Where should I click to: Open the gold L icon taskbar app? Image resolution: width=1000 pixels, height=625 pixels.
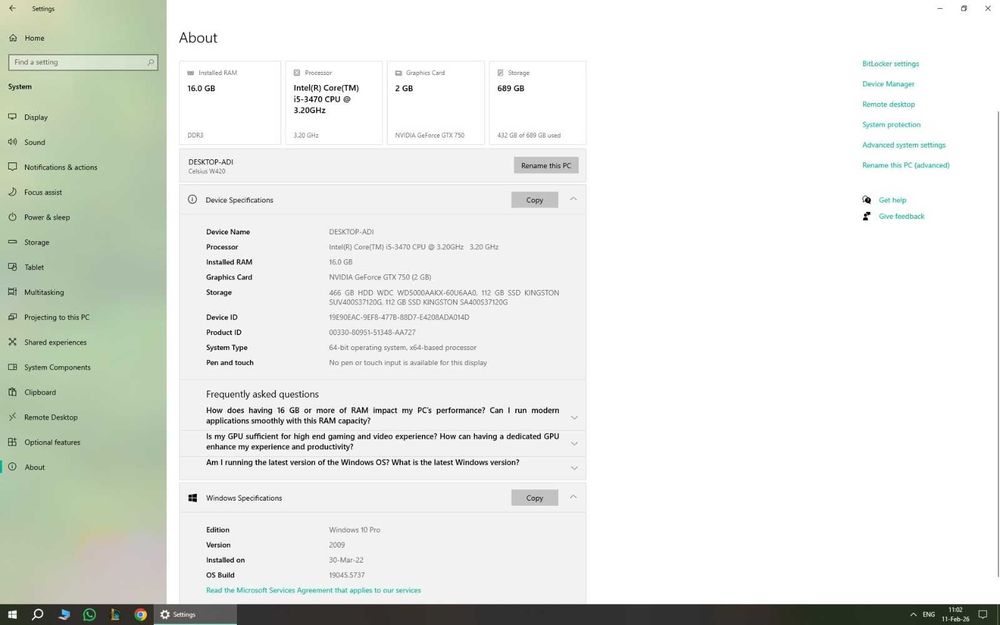click(x=115, y=615)
